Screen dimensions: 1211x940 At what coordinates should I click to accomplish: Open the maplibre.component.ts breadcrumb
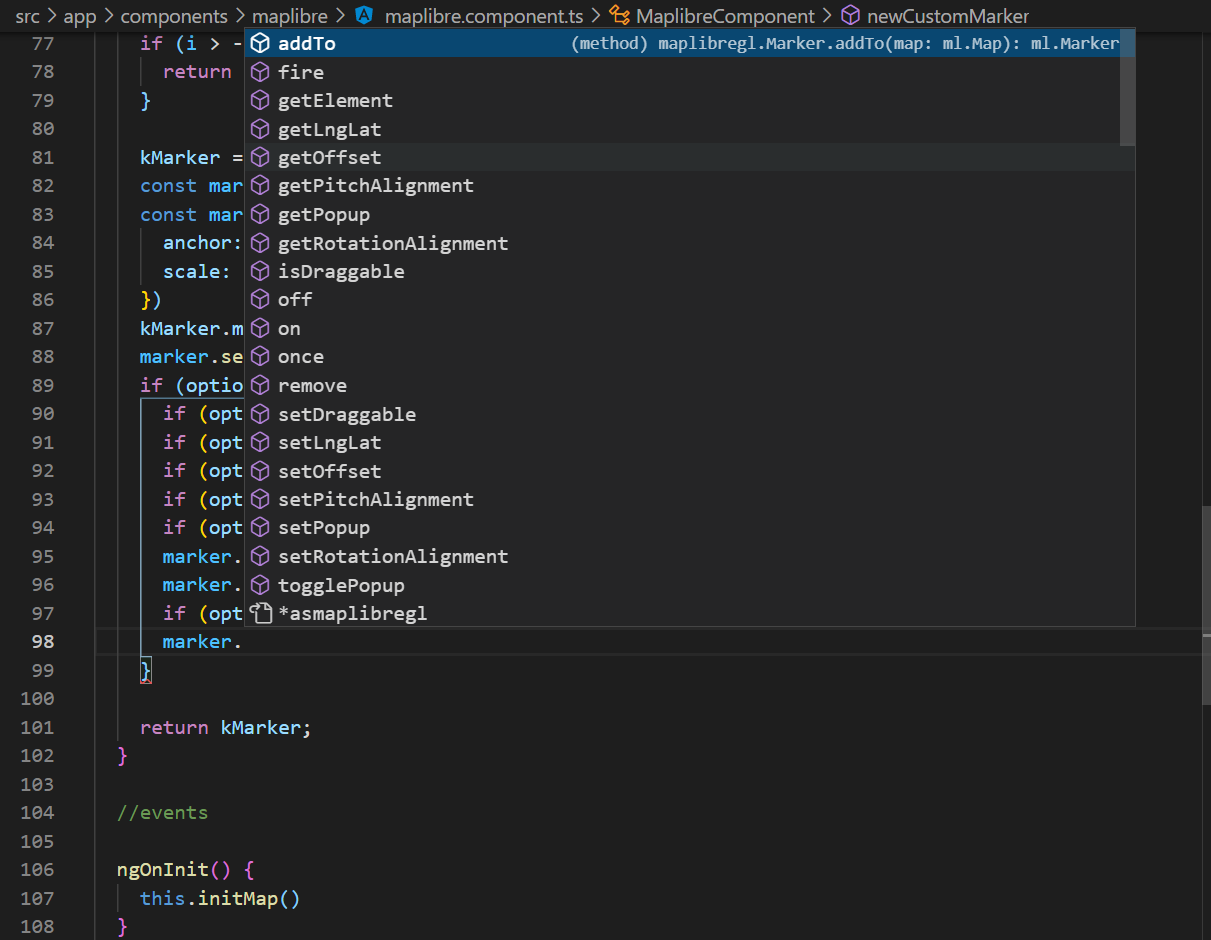point(484,16)
